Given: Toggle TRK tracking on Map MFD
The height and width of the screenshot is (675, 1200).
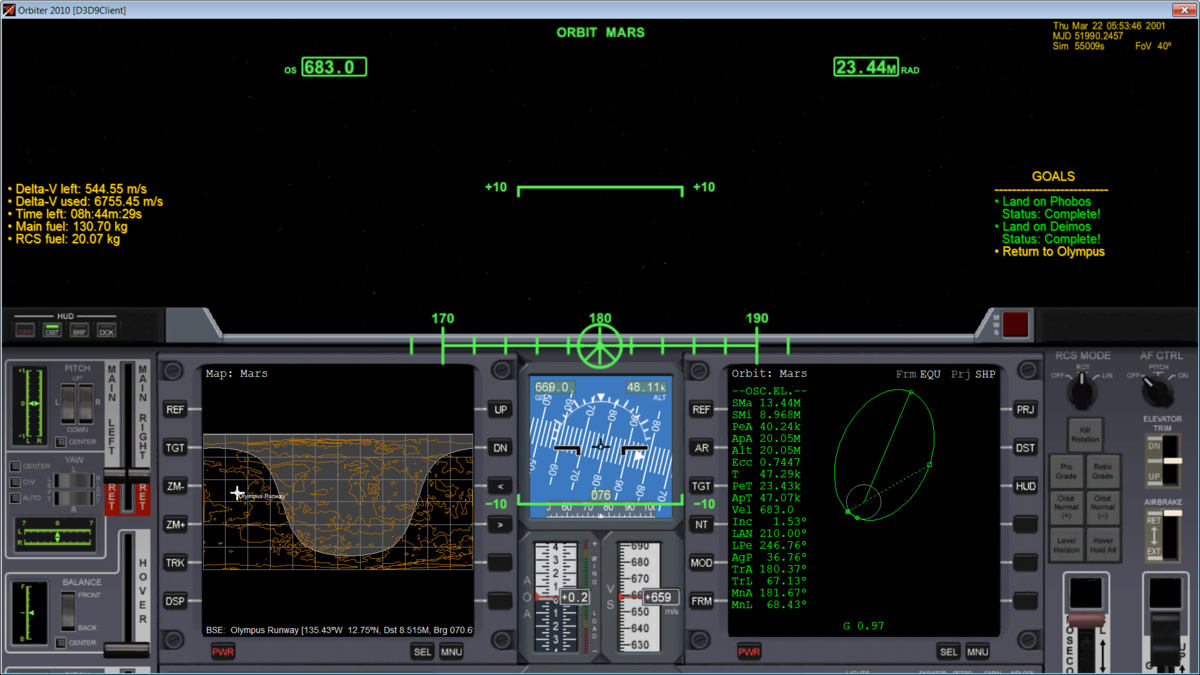Looking at the screenshot, I should coord(175,563).
